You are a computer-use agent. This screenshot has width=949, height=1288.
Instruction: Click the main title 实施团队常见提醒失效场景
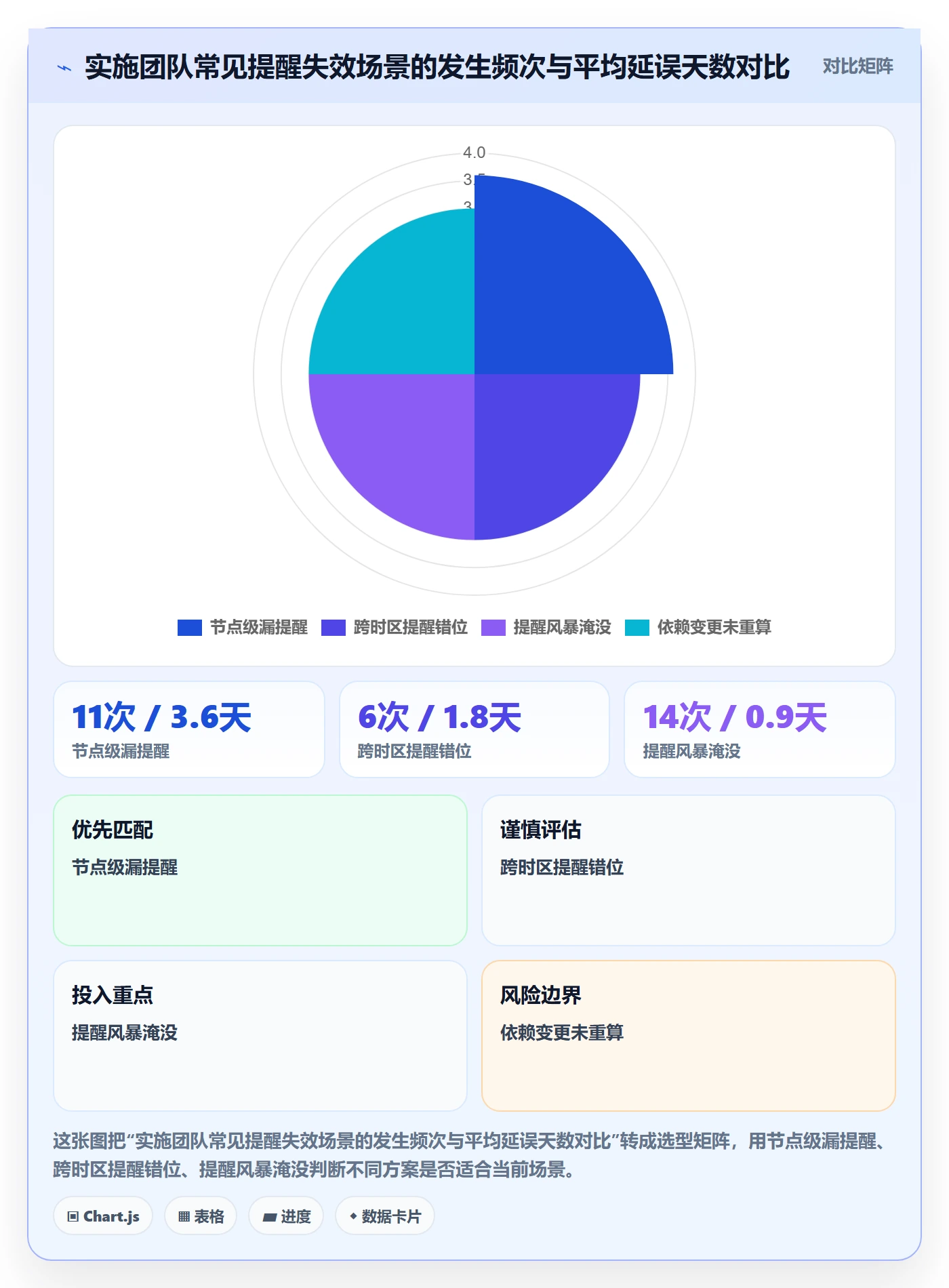[x=437, y=66]
